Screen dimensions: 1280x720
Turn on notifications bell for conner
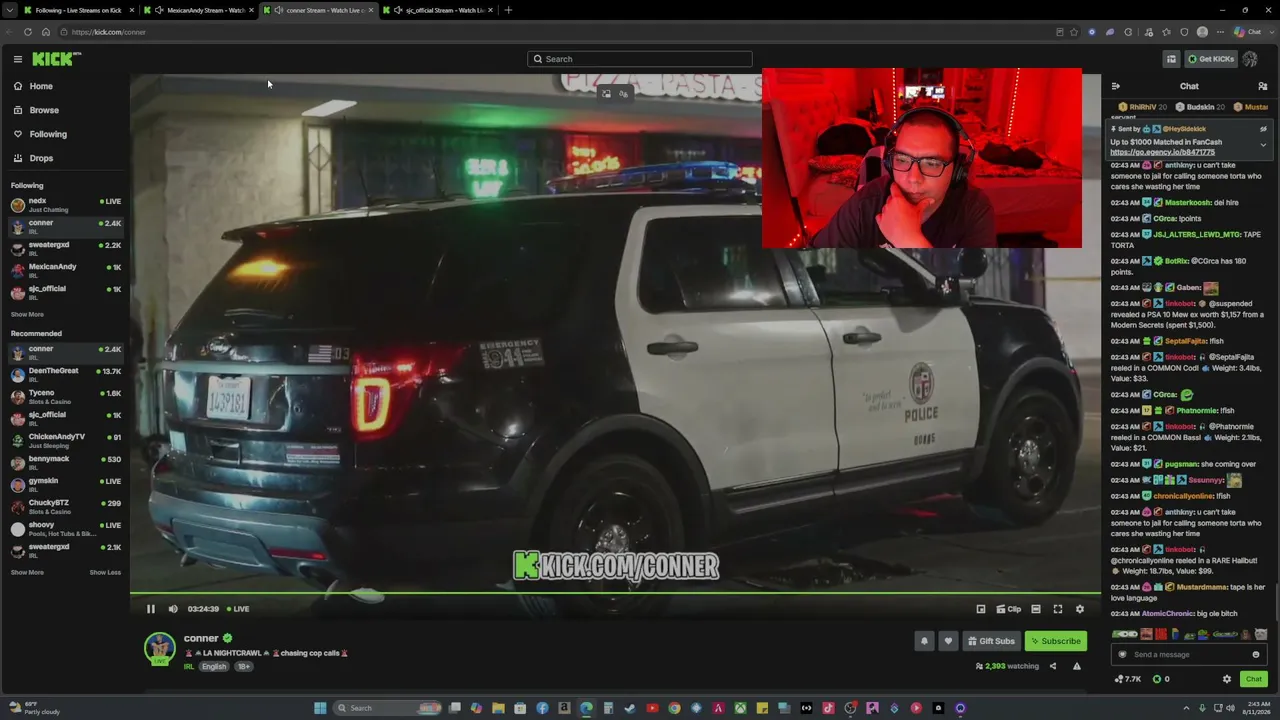click(924, 641)
